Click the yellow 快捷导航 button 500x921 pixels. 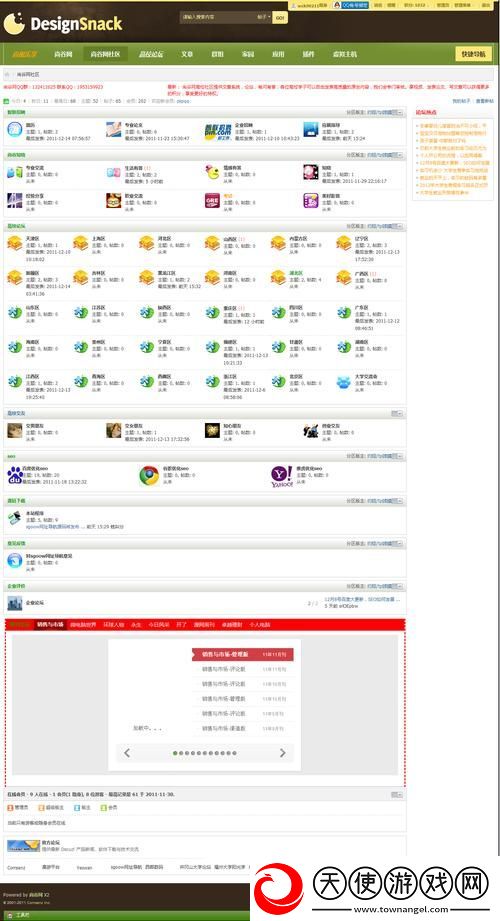pyautogui.click(x=474, y=54)
